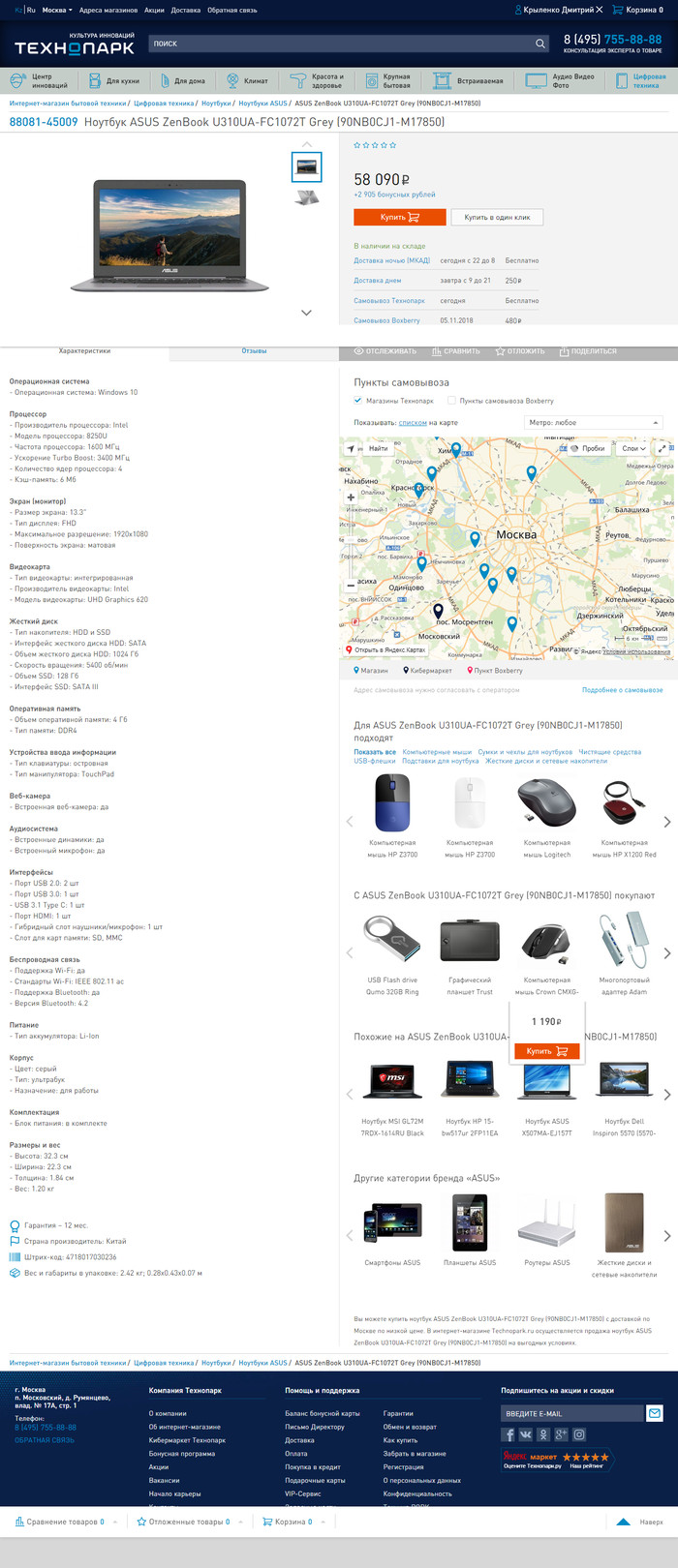Select the second laptop thumbnail image
This screenshot has height=1568, width=678.
pos(307,196)
